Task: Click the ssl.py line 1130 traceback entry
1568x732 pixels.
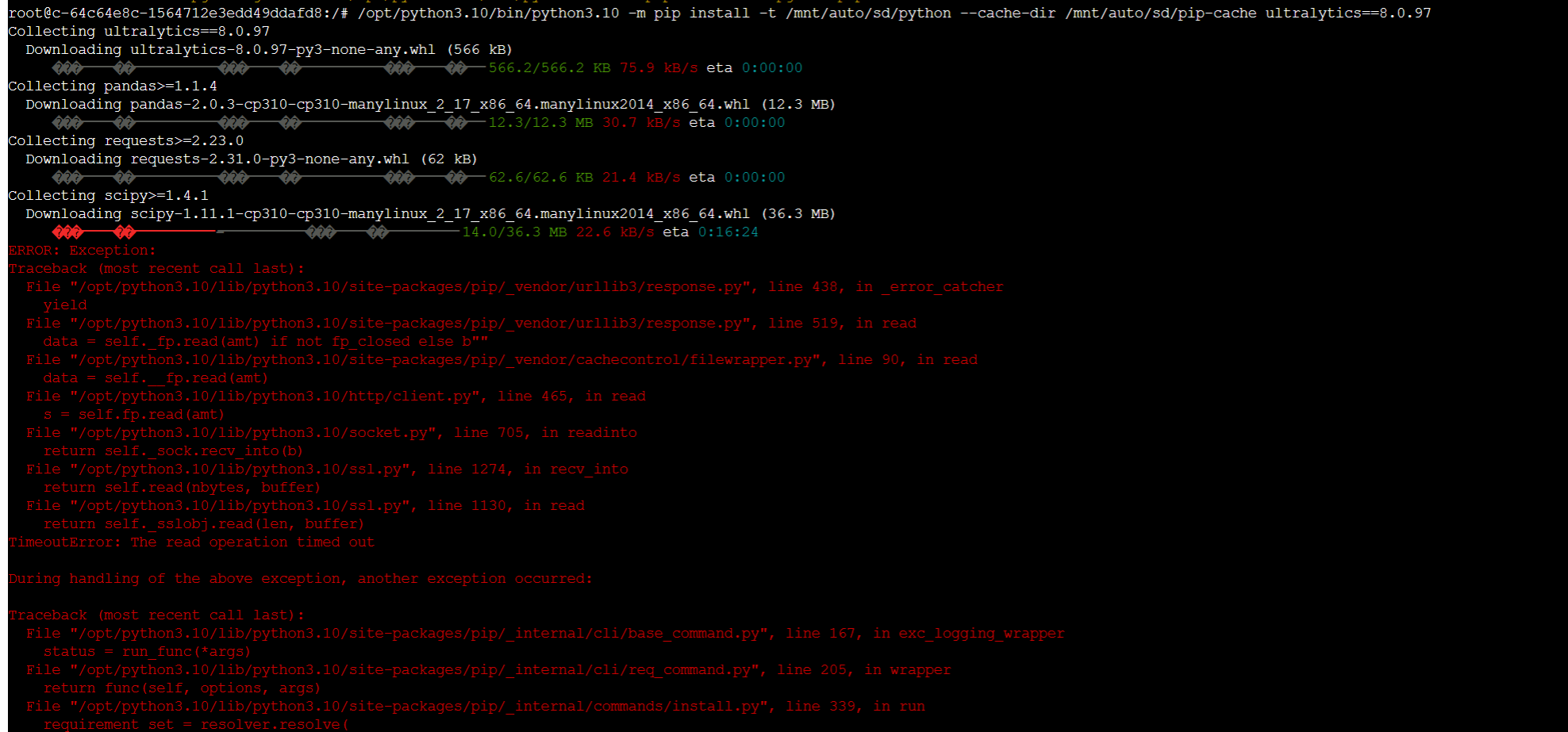Action: (305, 505)
